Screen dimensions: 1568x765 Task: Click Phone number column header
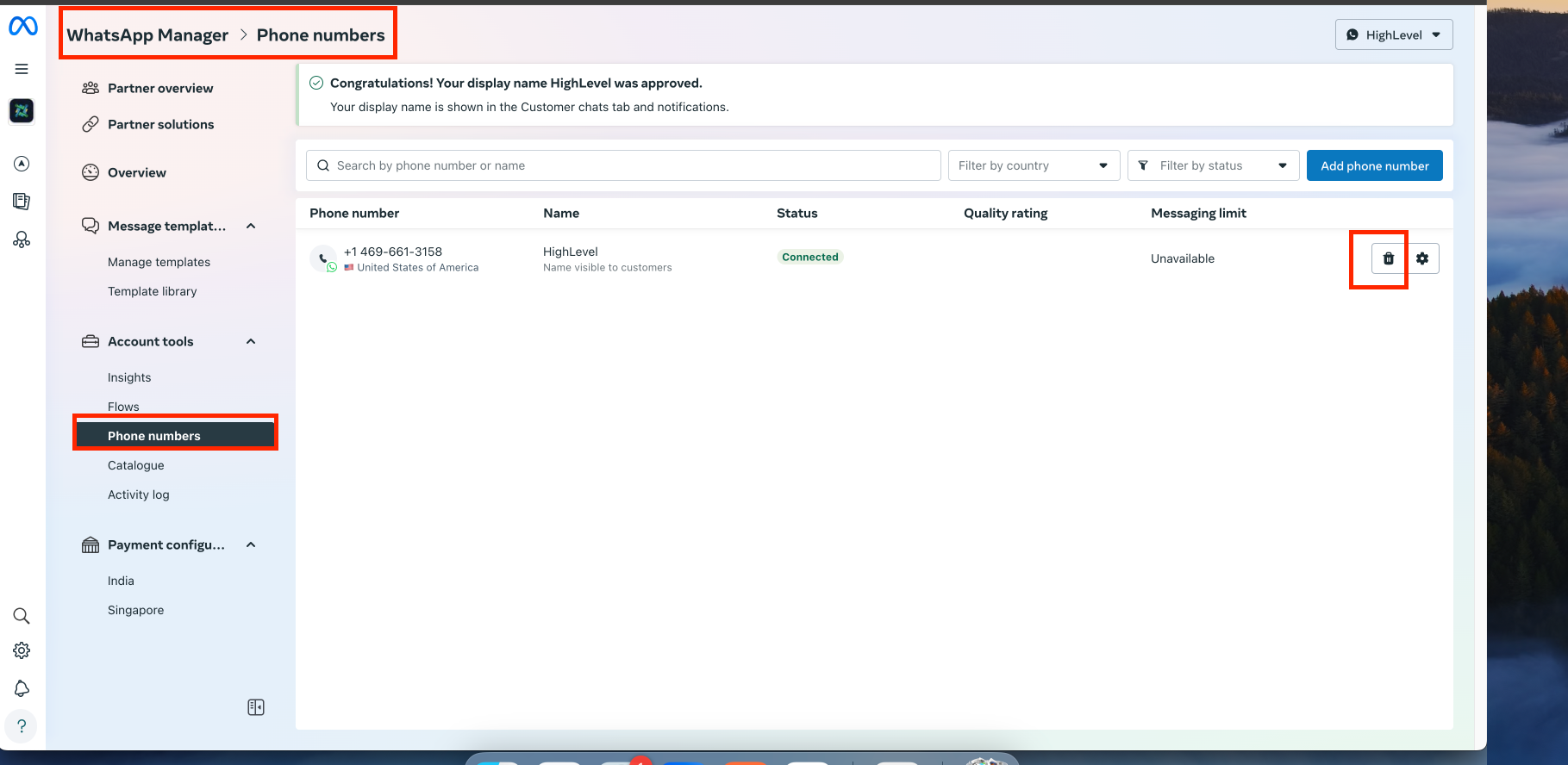[x=354, y=213]
